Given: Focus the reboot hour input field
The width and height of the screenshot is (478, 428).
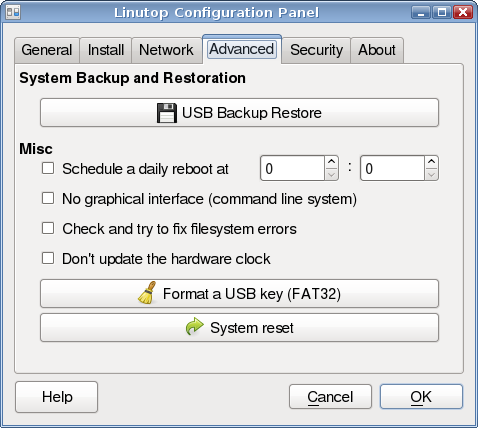Looking at the screenshot, I should pyautogui.click(x=292, y=168).
